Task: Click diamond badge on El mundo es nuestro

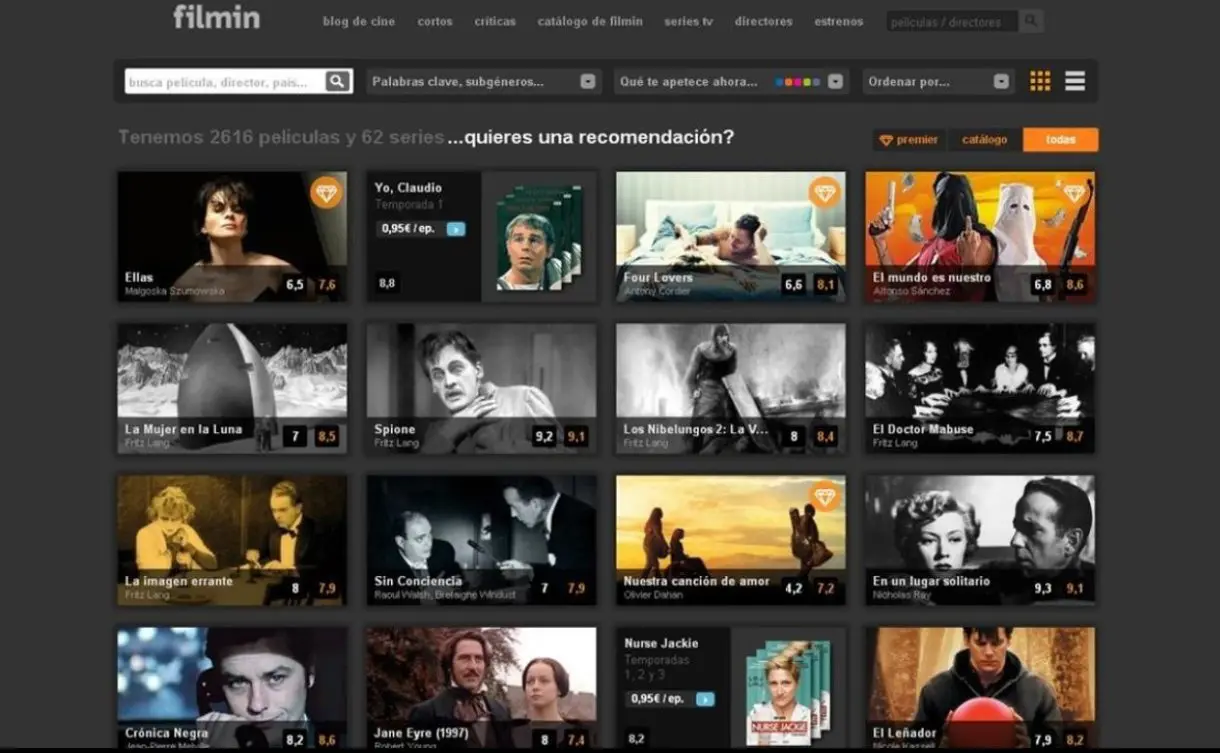Action: click(x=1074, y=192)
